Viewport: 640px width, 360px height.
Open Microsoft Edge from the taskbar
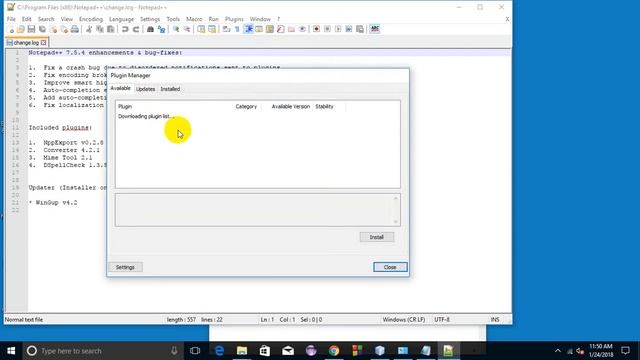click(x=219, y=351)
